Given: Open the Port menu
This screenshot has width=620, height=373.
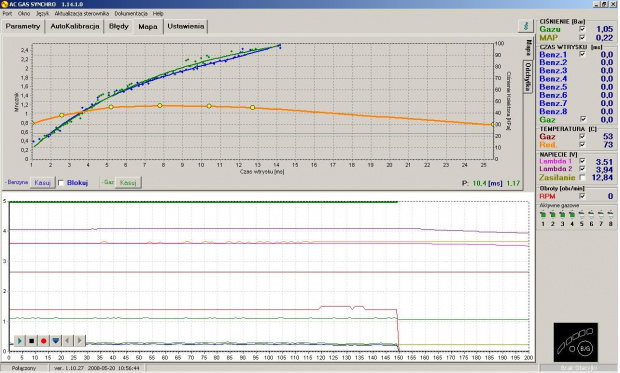Looking at the screenshot, I should pyautogui.click(x=7, y=13).
